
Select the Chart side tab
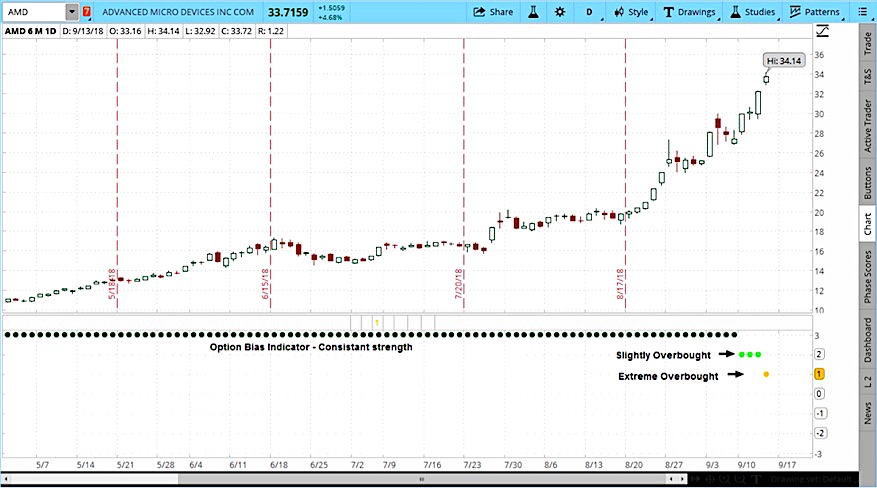[867, 224]
